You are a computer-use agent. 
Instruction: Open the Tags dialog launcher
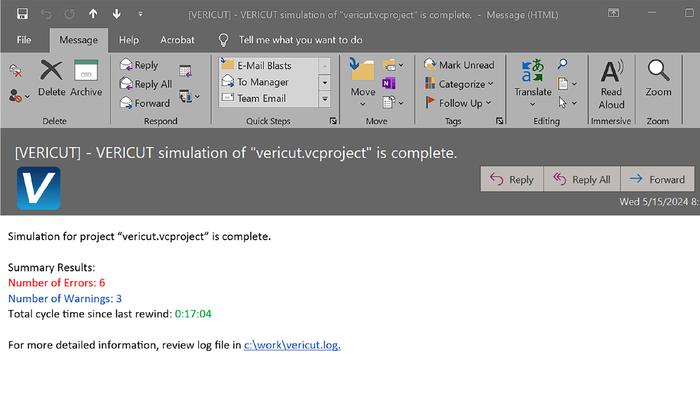(x=499, y=121)
